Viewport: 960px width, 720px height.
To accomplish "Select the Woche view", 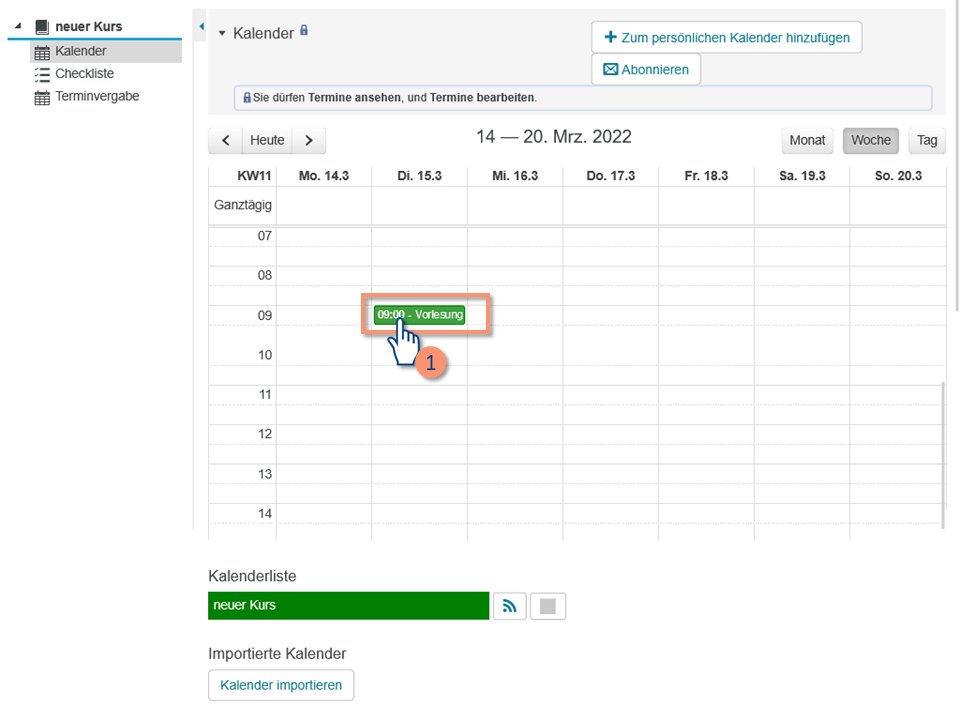I will [870, 140].
